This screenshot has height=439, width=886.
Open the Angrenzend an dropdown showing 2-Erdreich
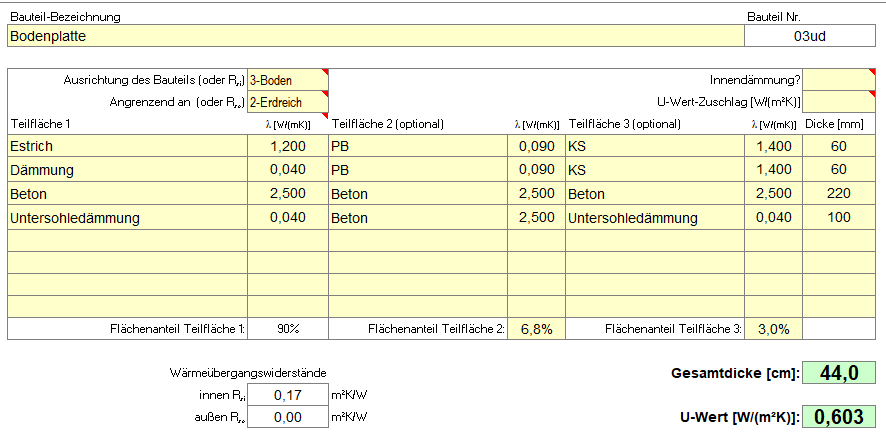click(287, 101)
